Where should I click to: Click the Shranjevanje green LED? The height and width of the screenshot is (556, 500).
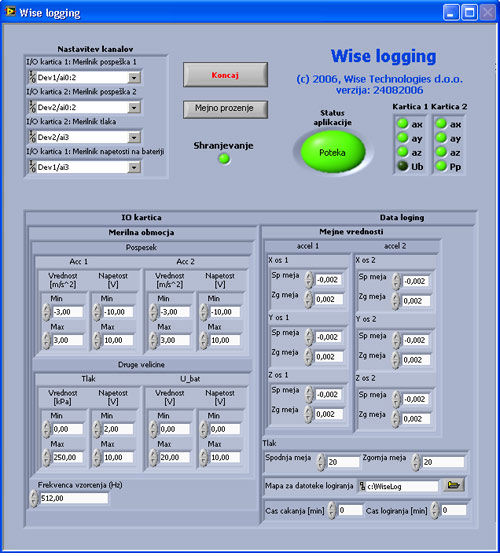coord(224,159)
